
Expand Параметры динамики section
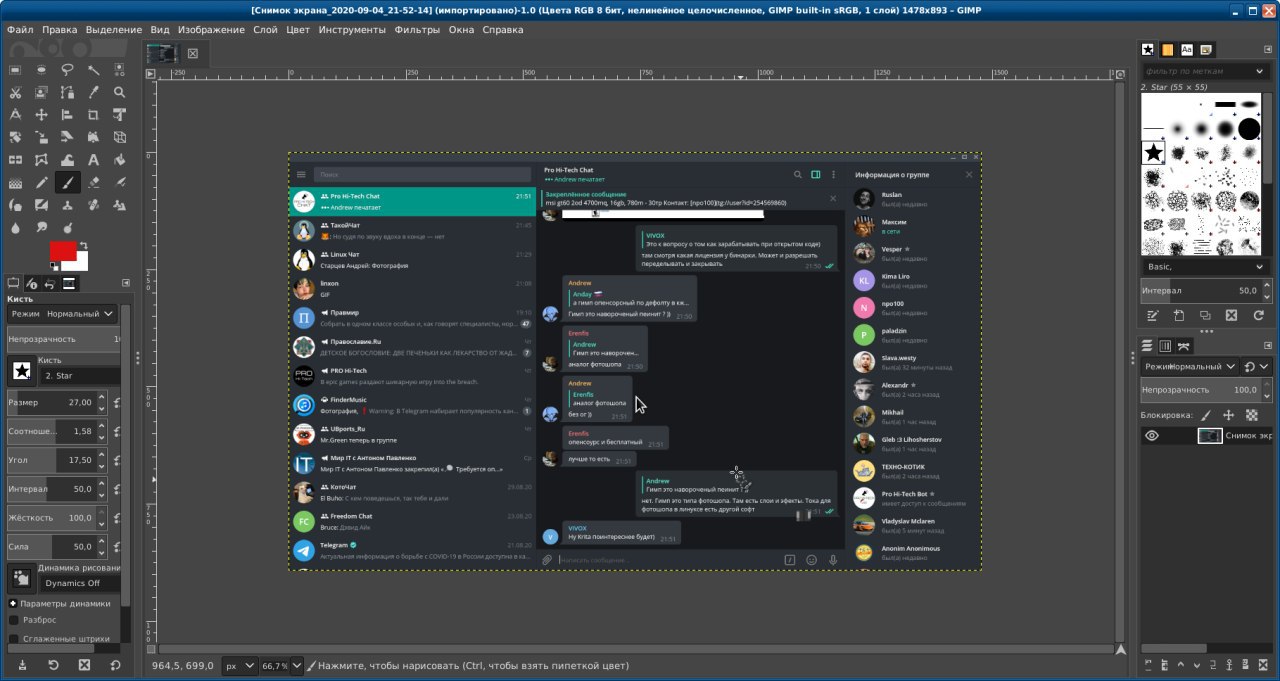(13, 603)
